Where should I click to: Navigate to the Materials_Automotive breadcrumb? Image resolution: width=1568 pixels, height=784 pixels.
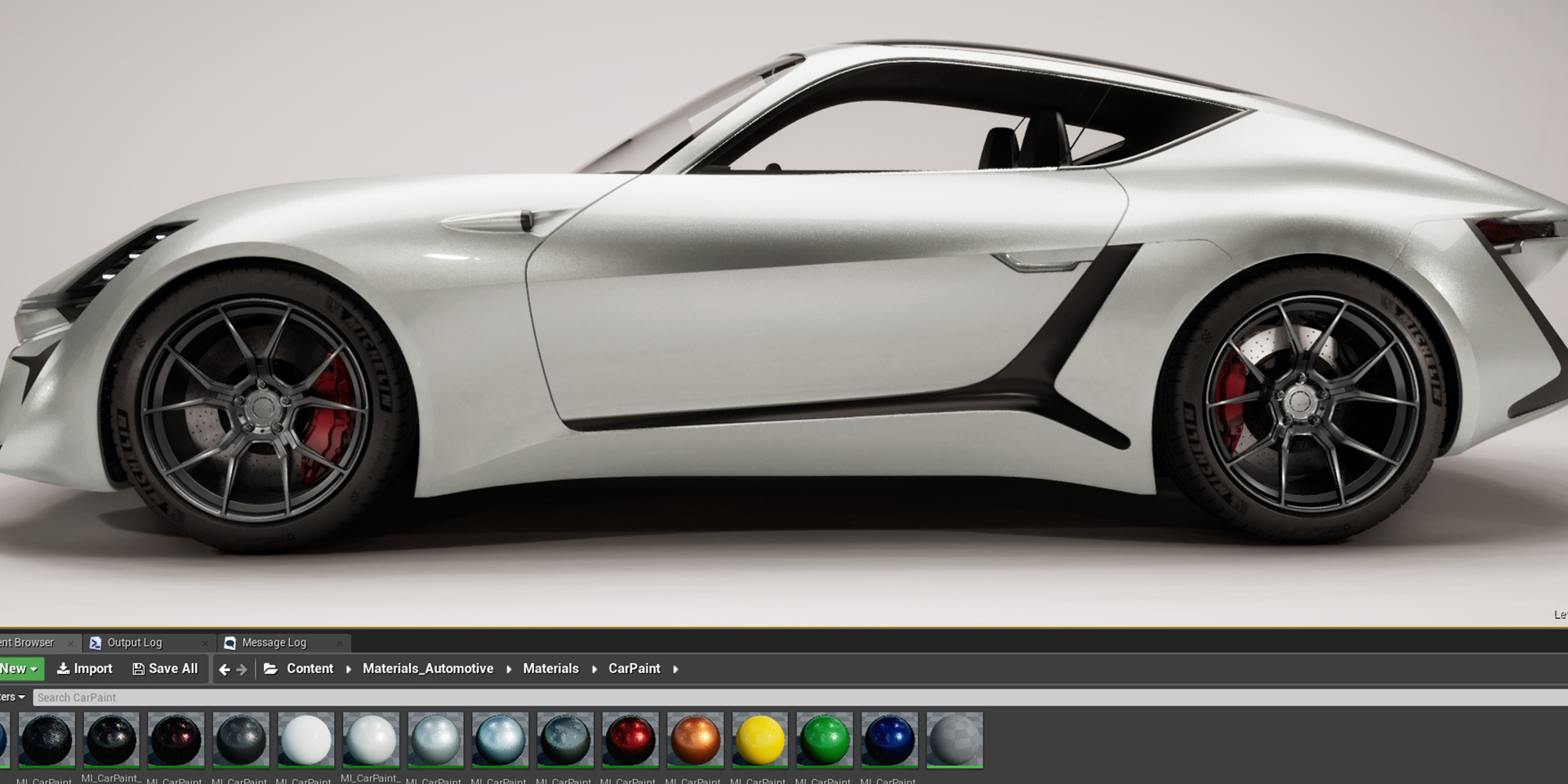click(428, 668)
